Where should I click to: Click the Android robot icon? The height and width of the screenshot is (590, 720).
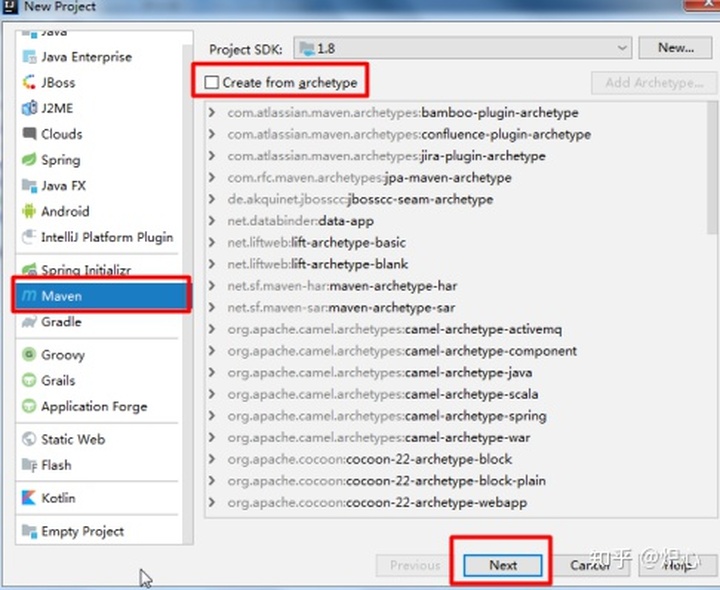[x=29, y=211]
